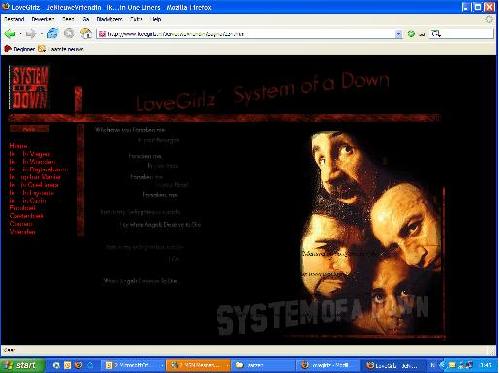Click the green Go button beside address bar

[x=412, y=34]
